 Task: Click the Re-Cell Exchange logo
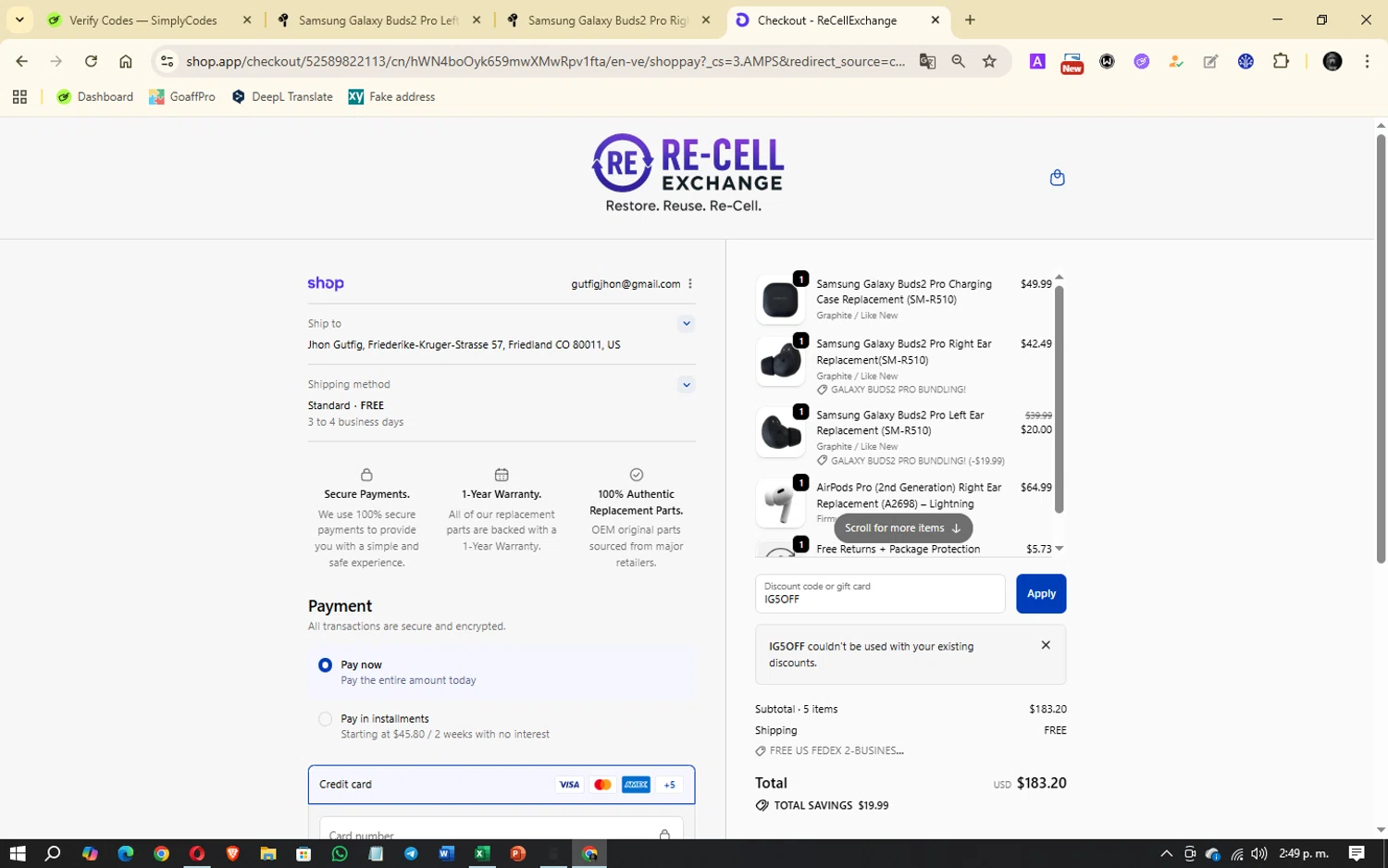point(688,173)
